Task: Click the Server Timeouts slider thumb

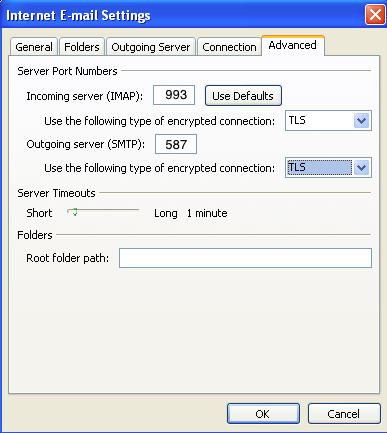Action: 74,212
